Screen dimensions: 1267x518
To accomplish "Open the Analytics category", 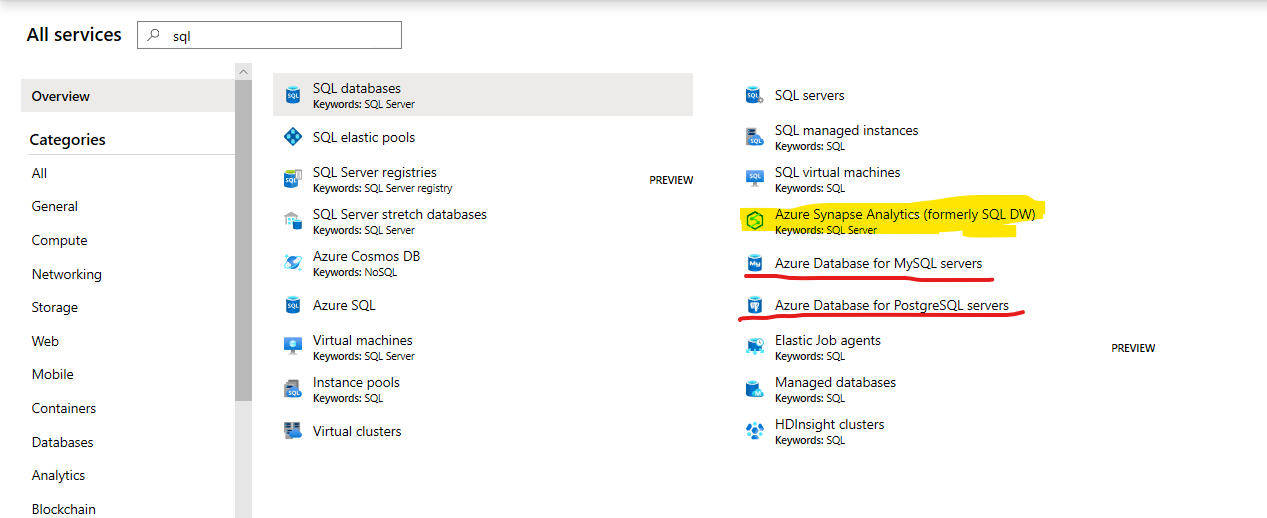I will tap(58, 475).
